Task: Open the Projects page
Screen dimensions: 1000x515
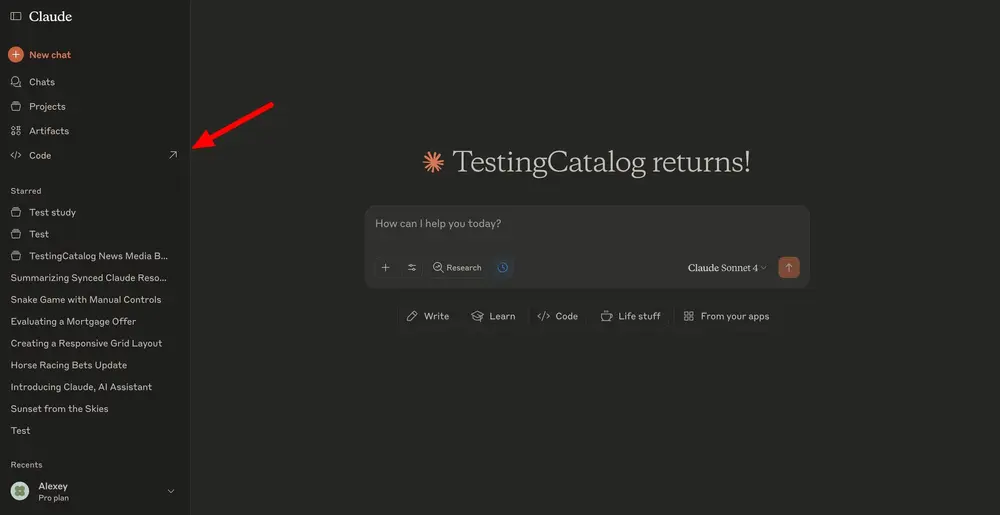Action: coord(47,106)
